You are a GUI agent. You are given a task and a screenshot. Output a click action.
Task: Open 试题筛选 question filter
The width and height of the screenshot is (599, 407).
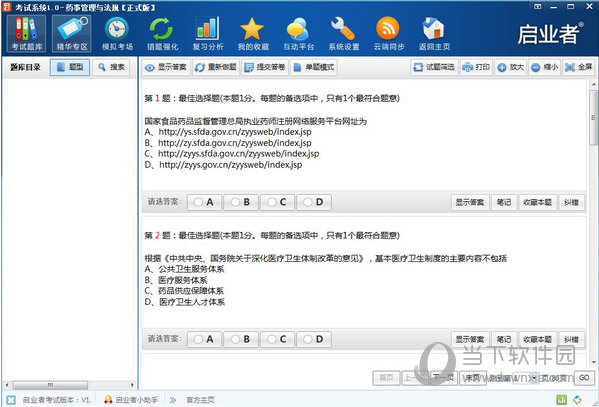click(434, 67)
